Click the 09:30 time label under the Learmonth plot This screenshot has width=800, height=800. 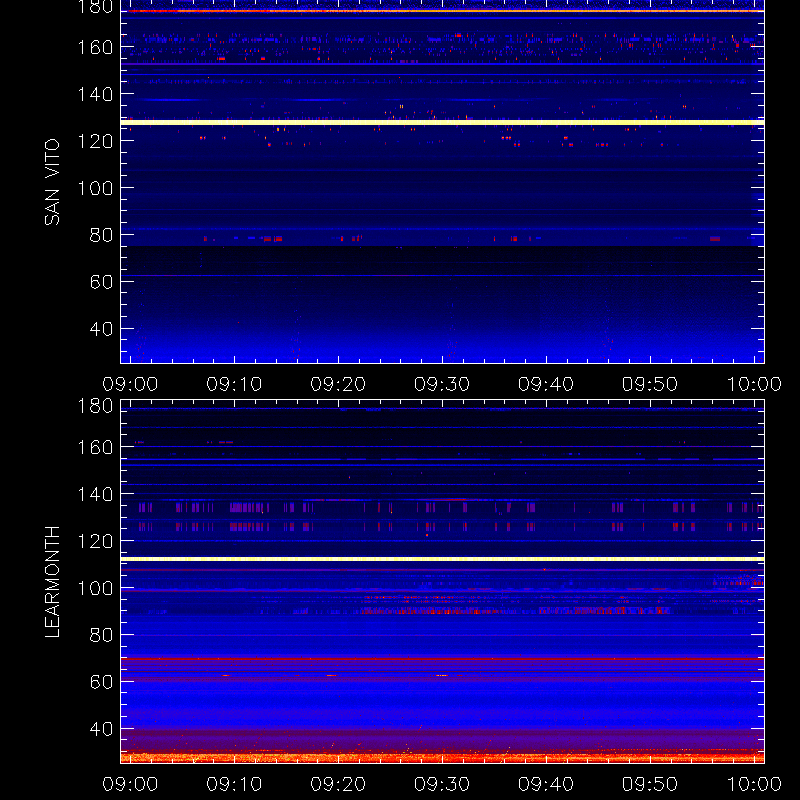click(x=442, y=784)
